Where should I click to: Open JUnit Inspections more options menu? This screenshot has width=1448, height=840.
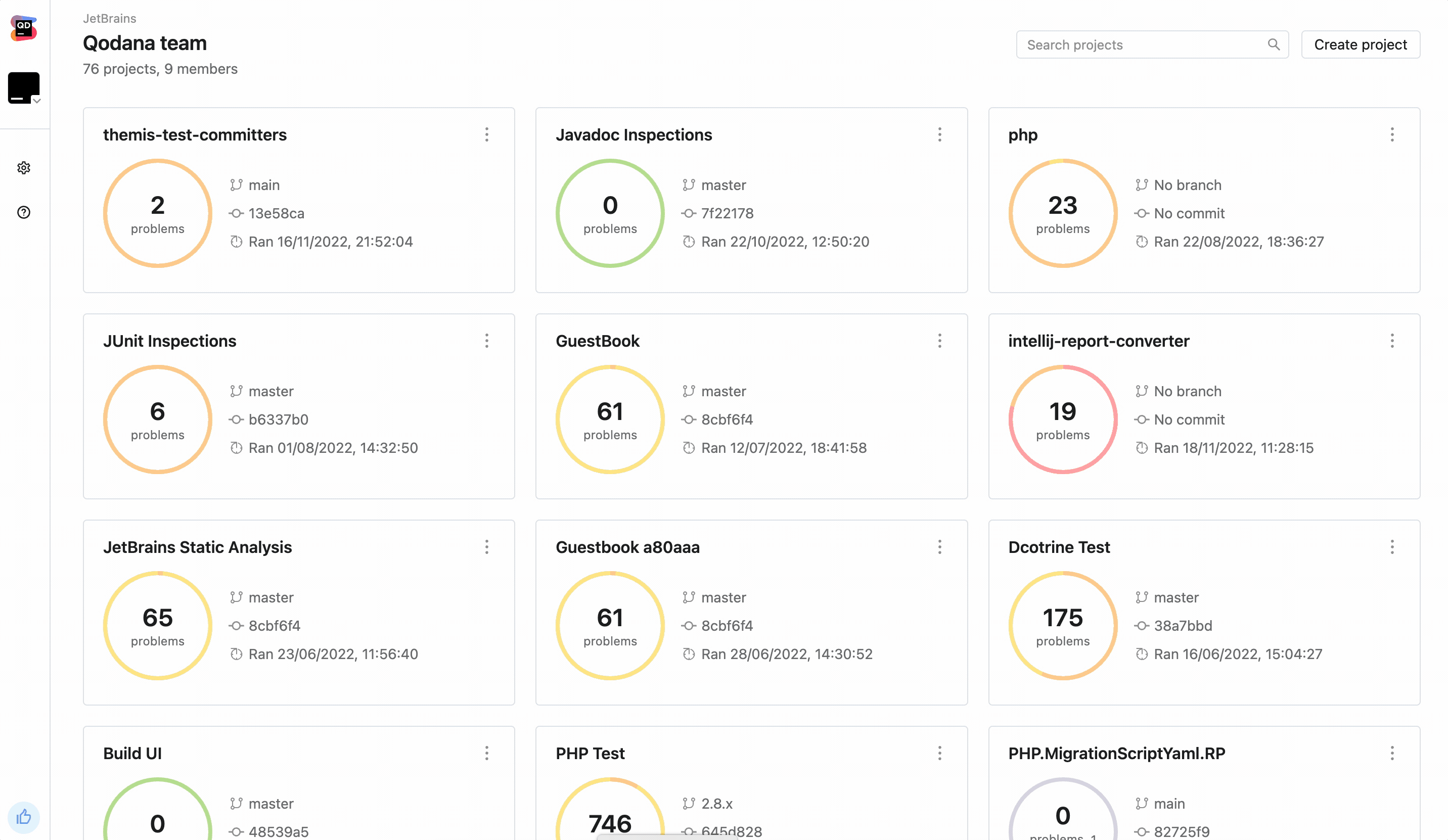pyautogui.click(x=487, y=341)
